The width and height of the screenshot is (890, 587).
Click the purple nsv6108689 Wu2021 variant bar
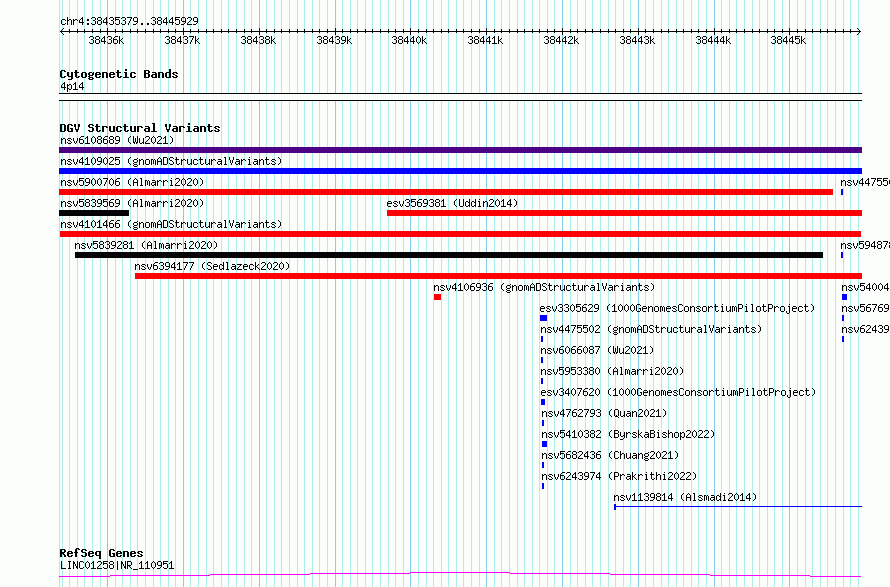[460, 150]
